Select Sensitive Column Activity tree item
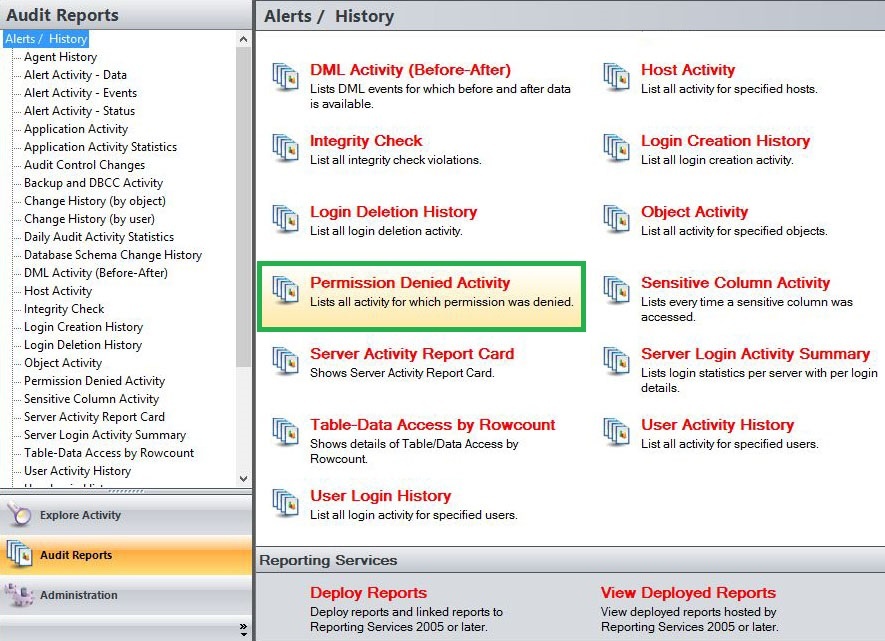Screen dimensions: 885x641 91,399
